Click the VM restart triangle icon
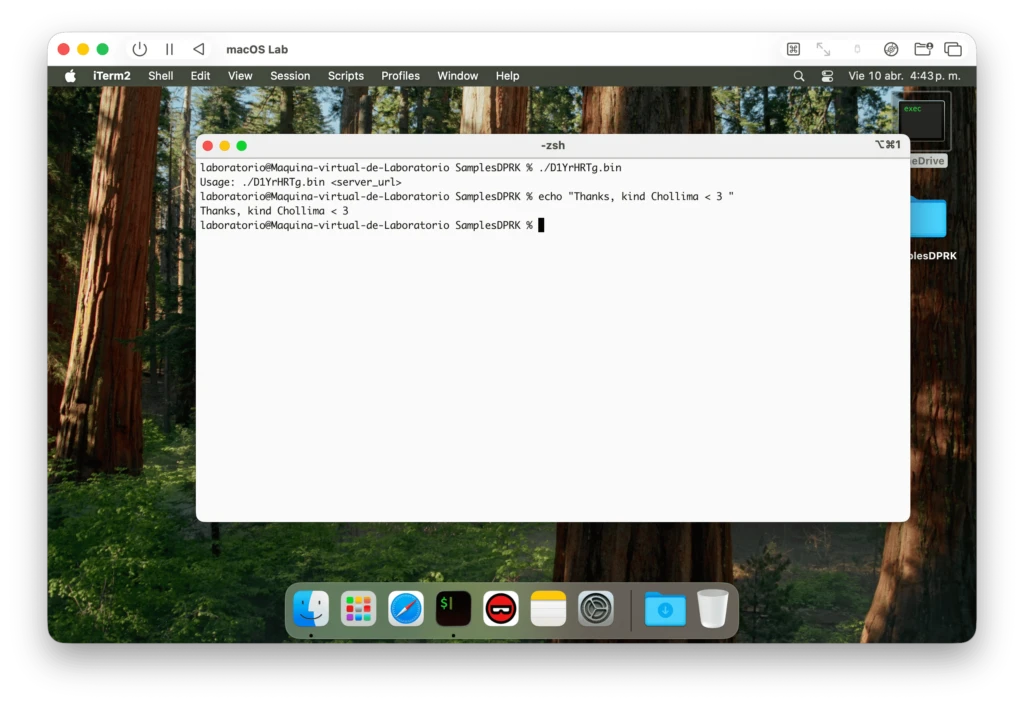 click(x=198, y=49)
